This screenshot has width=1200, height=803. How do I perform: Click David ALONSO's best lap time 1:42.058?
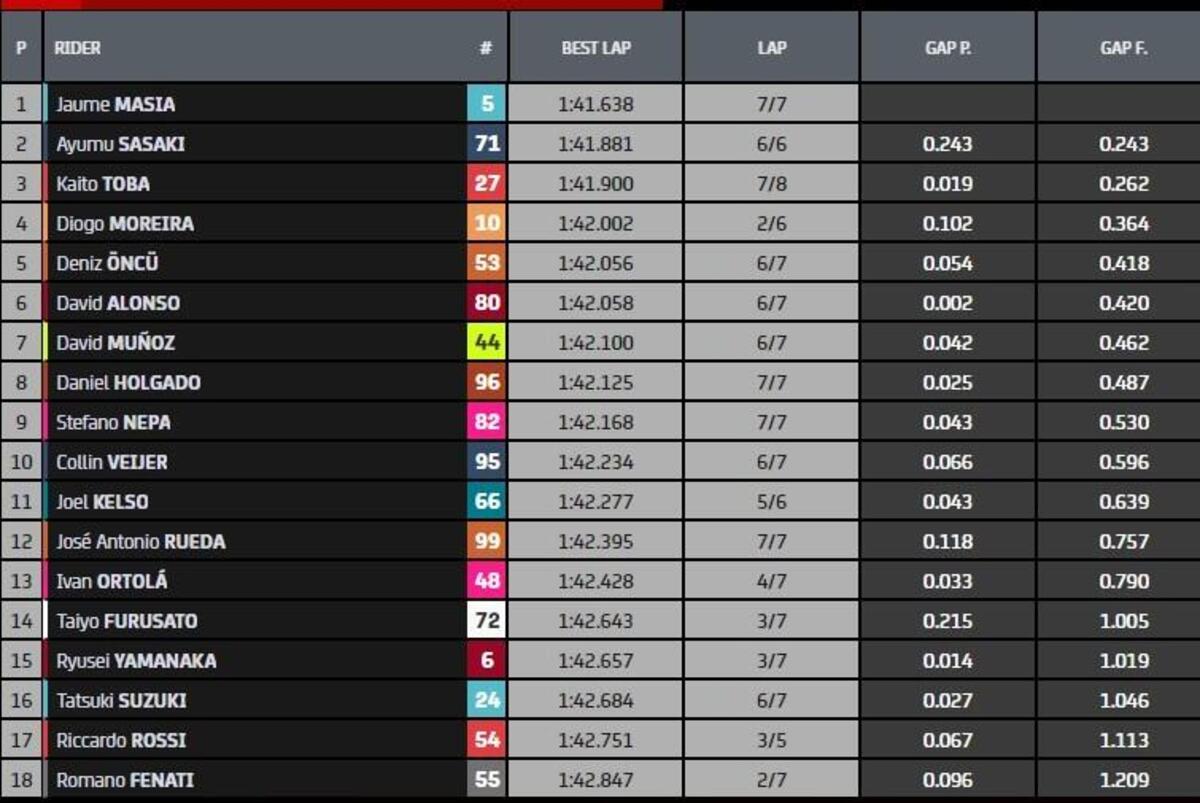pos(596,303)
